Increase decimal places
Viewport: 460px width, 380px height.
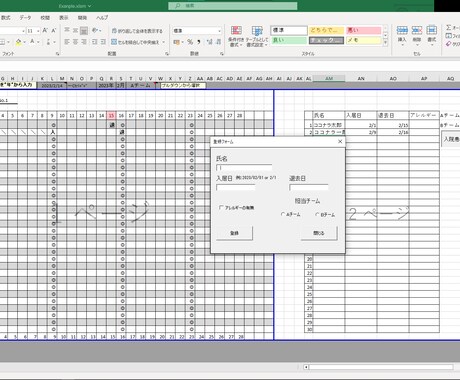209,42
